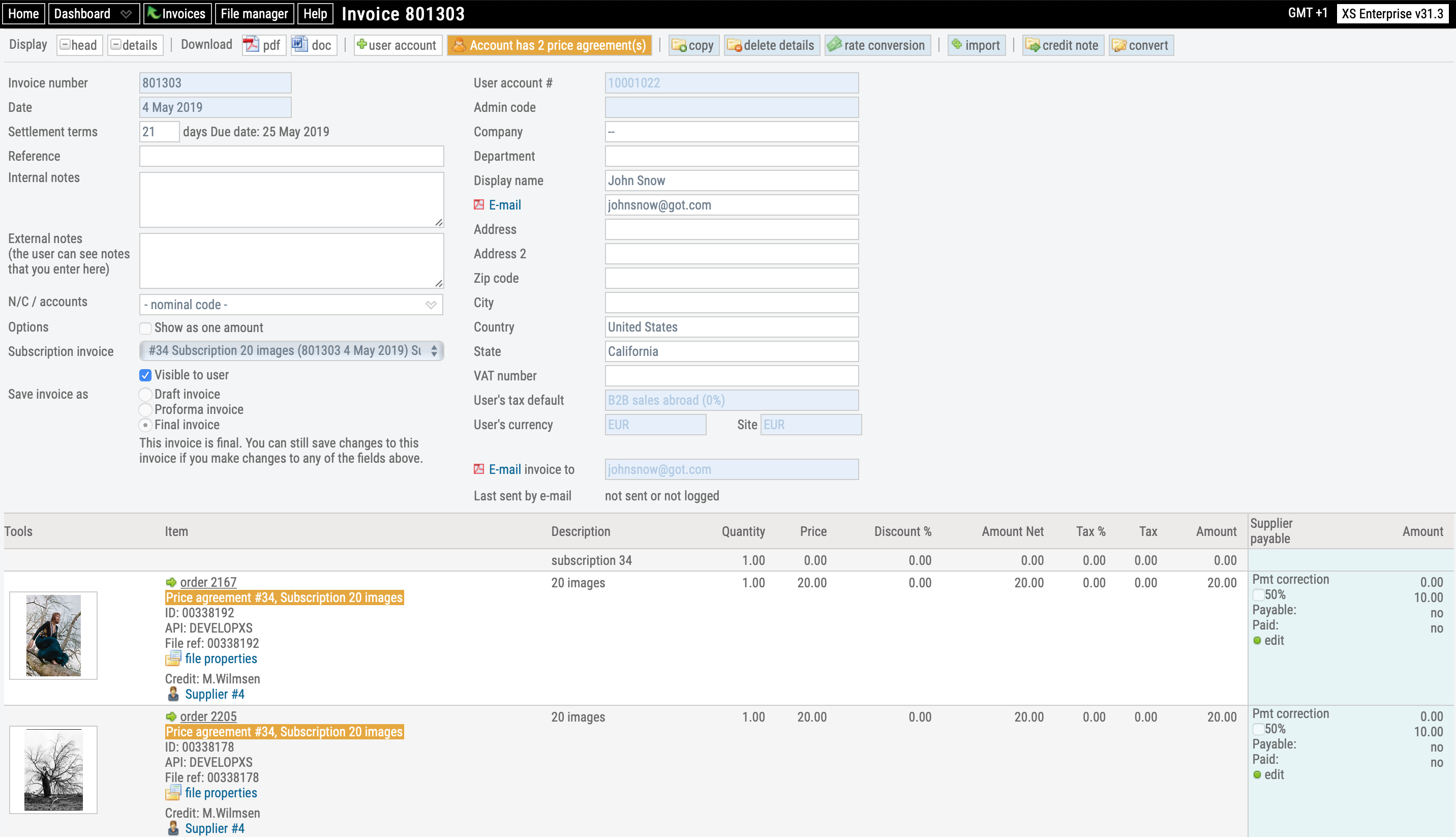This screenshot has height=837, width=1456.
Task: Enable the Show as one amount checkbox
Action: [x=145, y=328]
